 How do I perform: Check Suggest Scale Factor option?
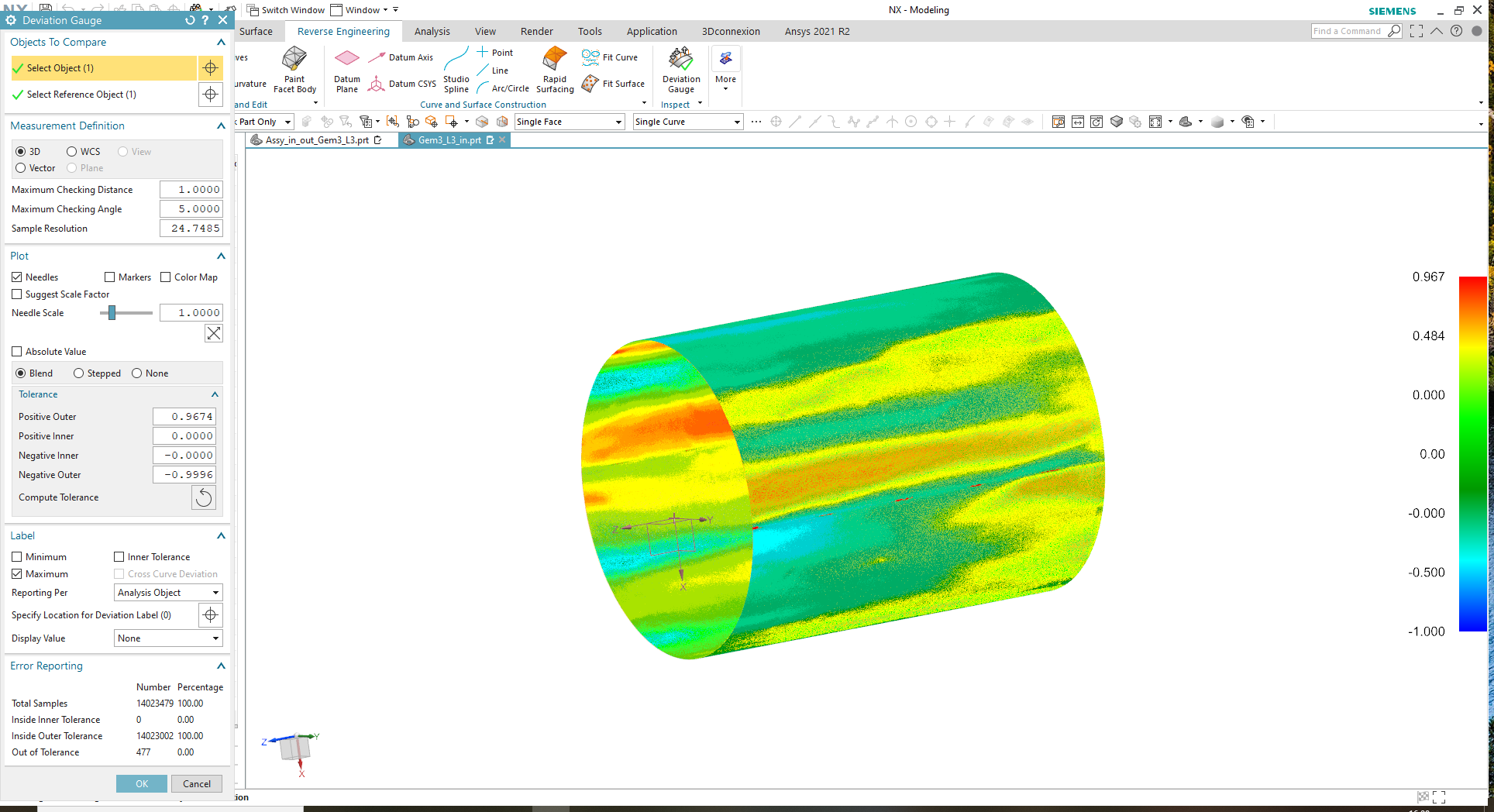[x=17, y=294]
